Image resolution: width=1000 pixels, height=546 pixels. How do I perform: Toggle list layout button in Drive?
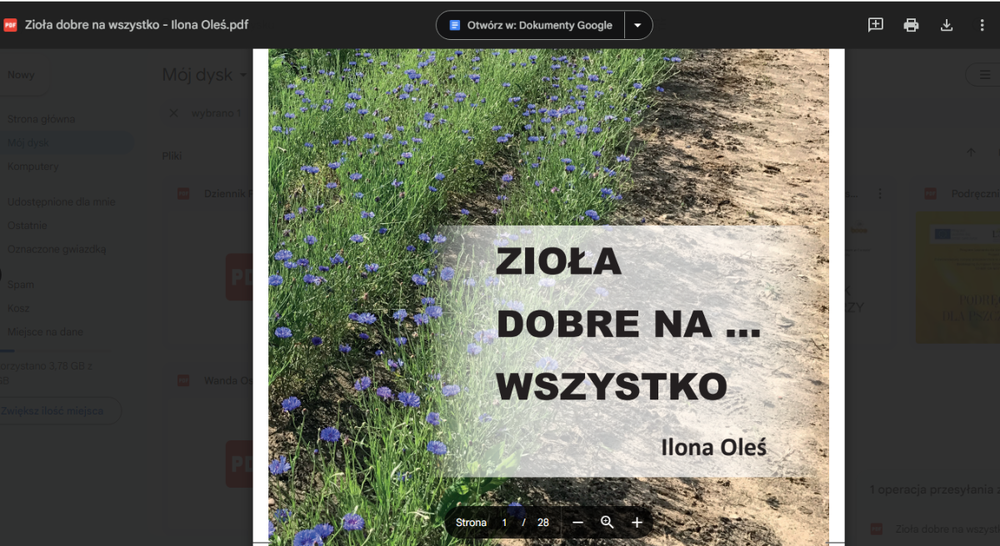click(985, 75)
